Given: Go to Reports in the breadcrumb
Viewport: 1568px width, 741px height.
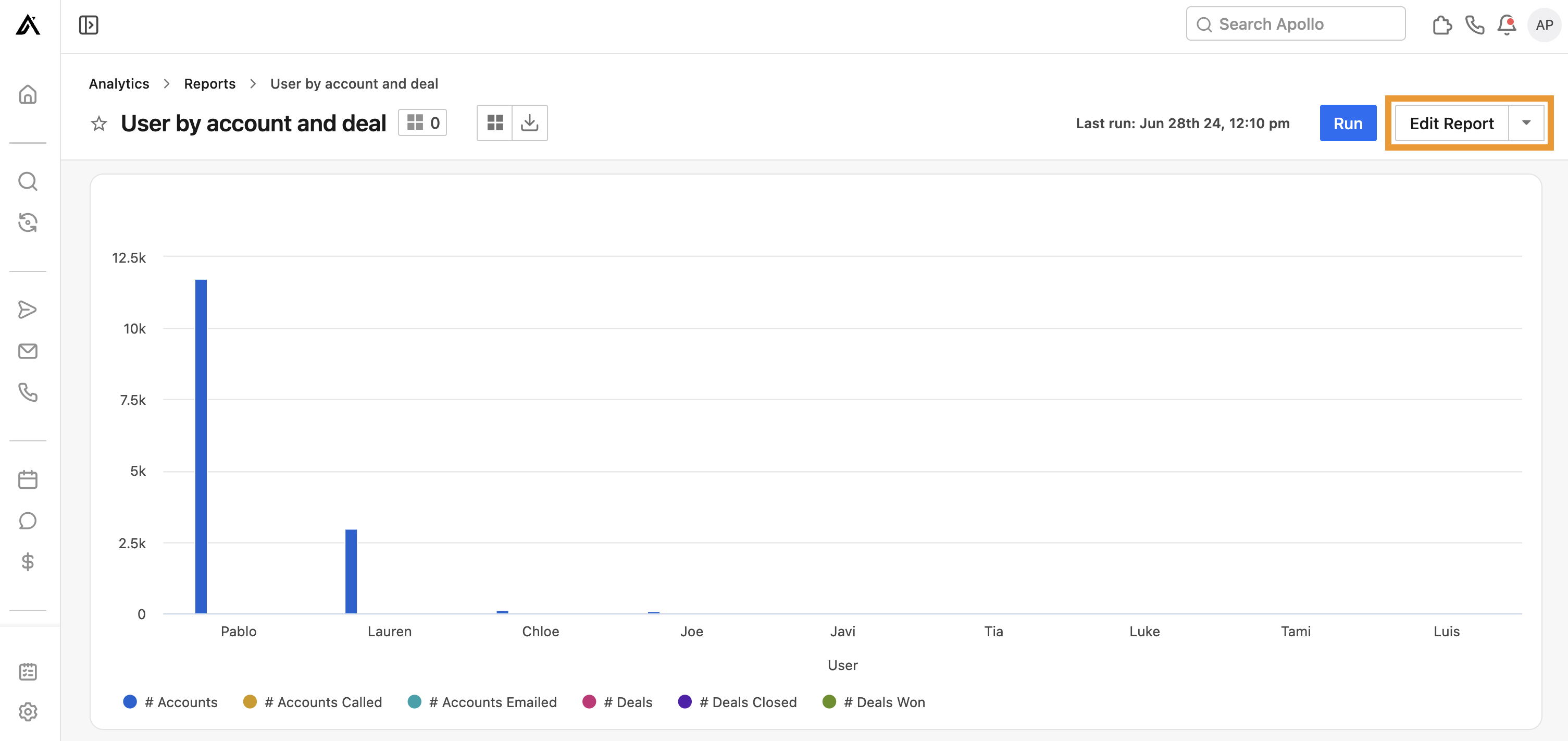Looking at the screenshot, I should click(x=209, y=83).
